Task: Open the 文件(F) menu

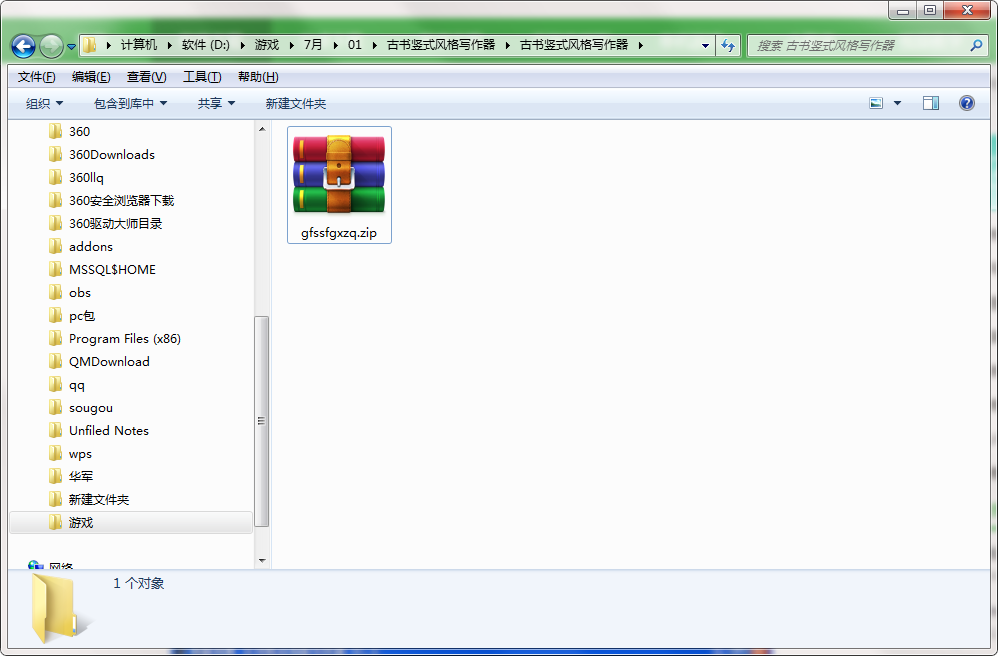Action: pyautogui.click(x=36, y=77)
